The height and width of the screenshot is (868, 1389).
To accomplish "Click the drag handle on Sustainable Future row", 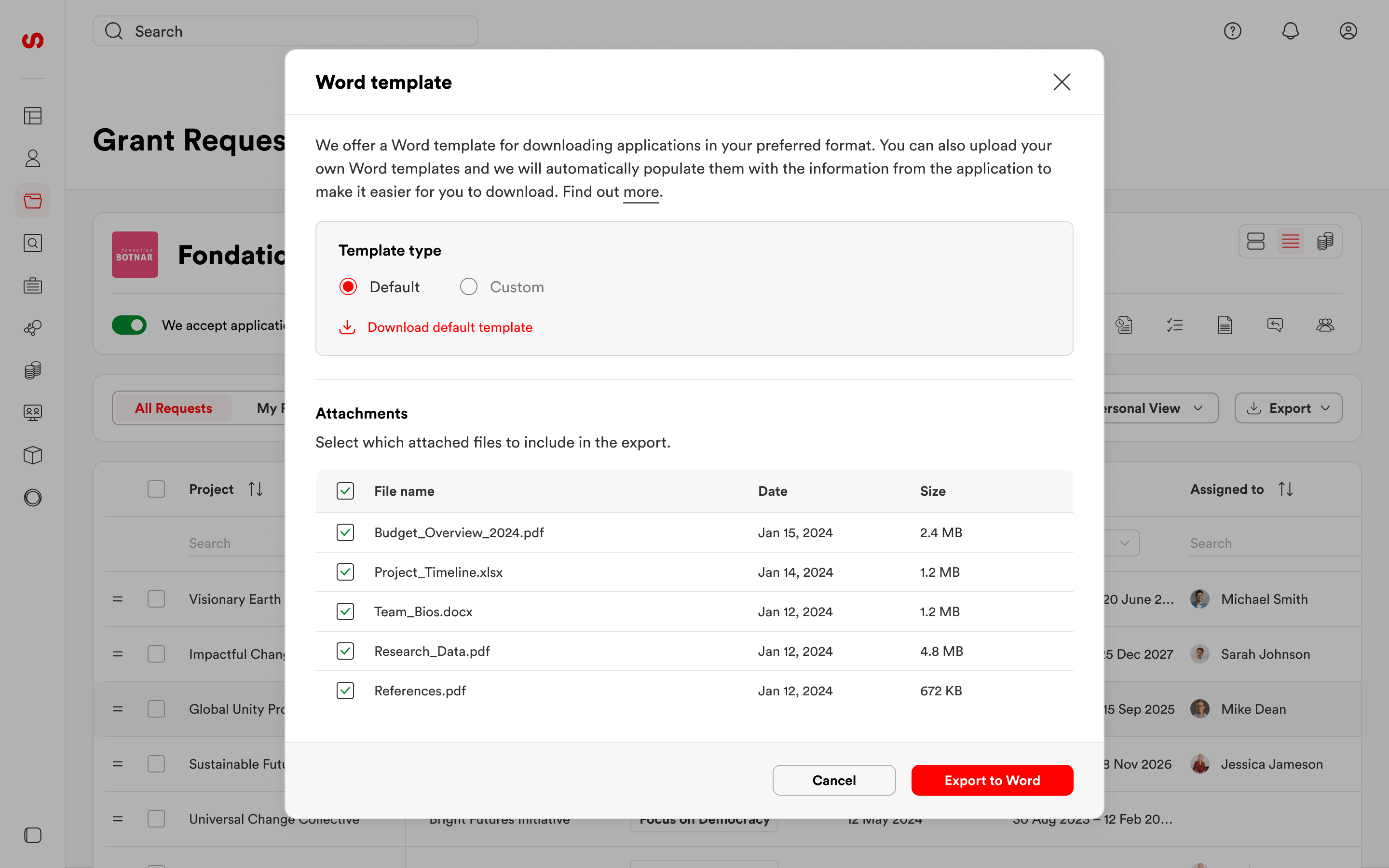I will tap(118, 764).
